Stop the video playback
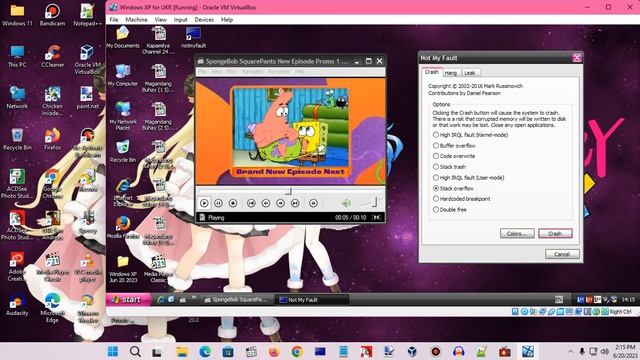 [x=233, y=203]
